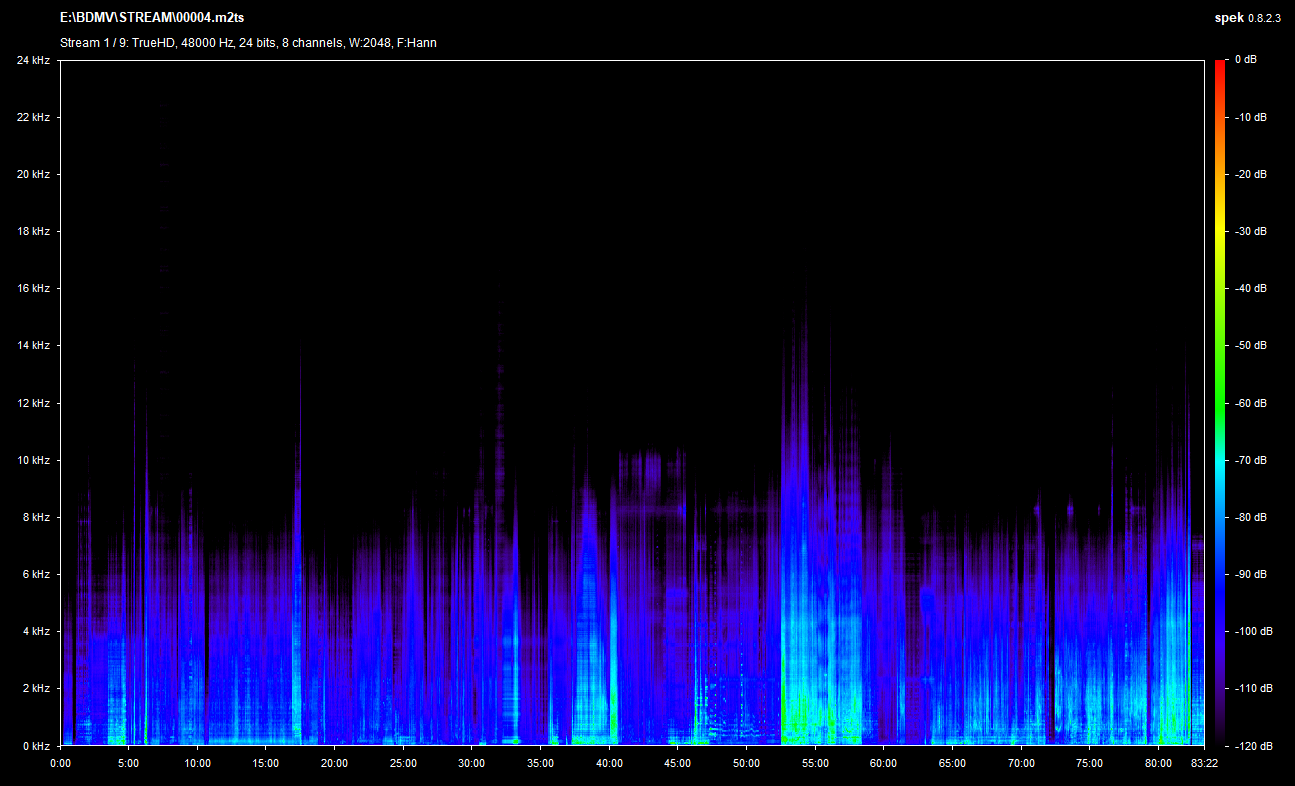
Task: Click the TrueHD stream info line
Action: click(x=248, y=43)
